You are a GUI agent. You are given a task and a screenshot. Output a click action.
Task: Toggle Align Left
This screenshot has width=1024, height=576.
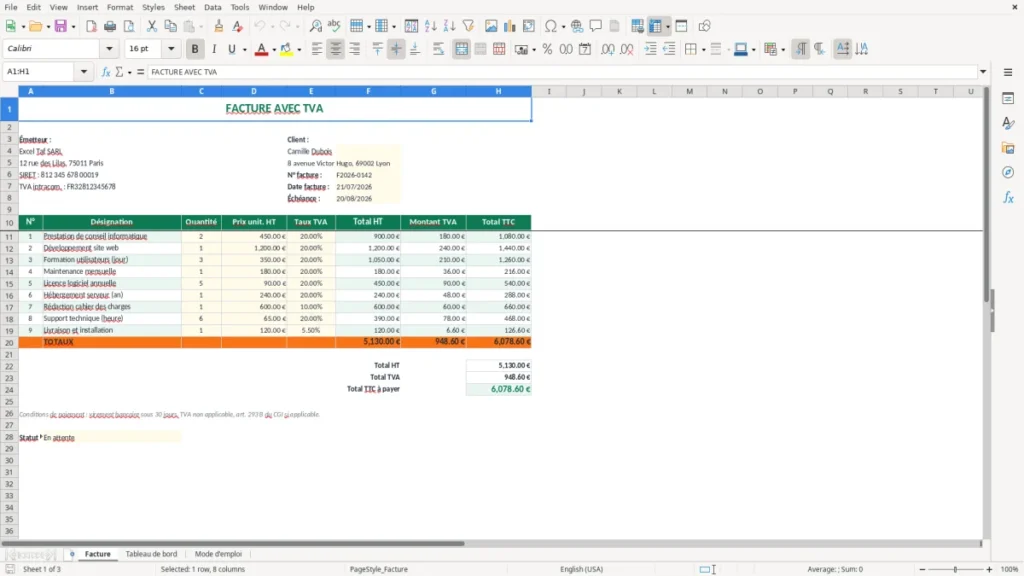point(317,49)
